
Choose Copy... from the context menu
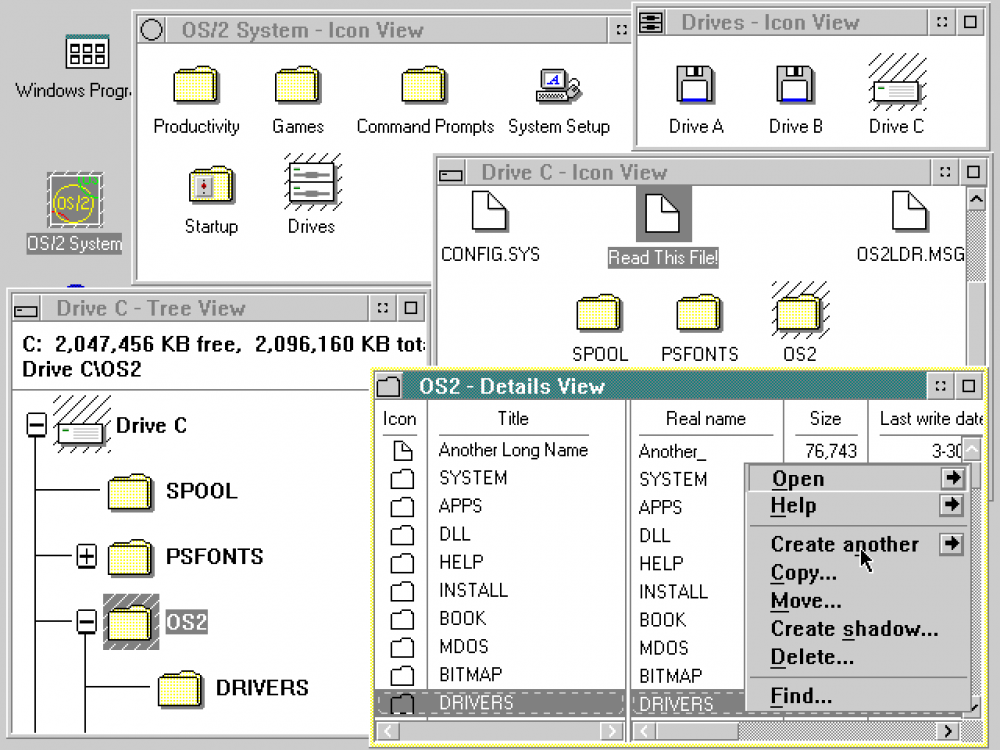pyautogui.click(x=803, y=573)
